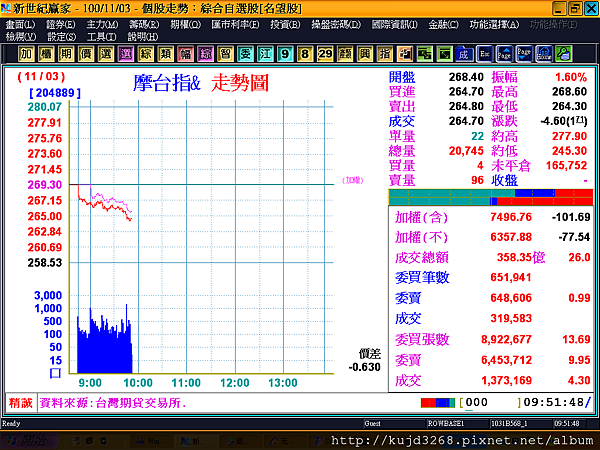Image resolution: width=600 pixels, height=450 pixels.
Task: Click the 摩台指& chart title
Action: (x=167, y=83)
